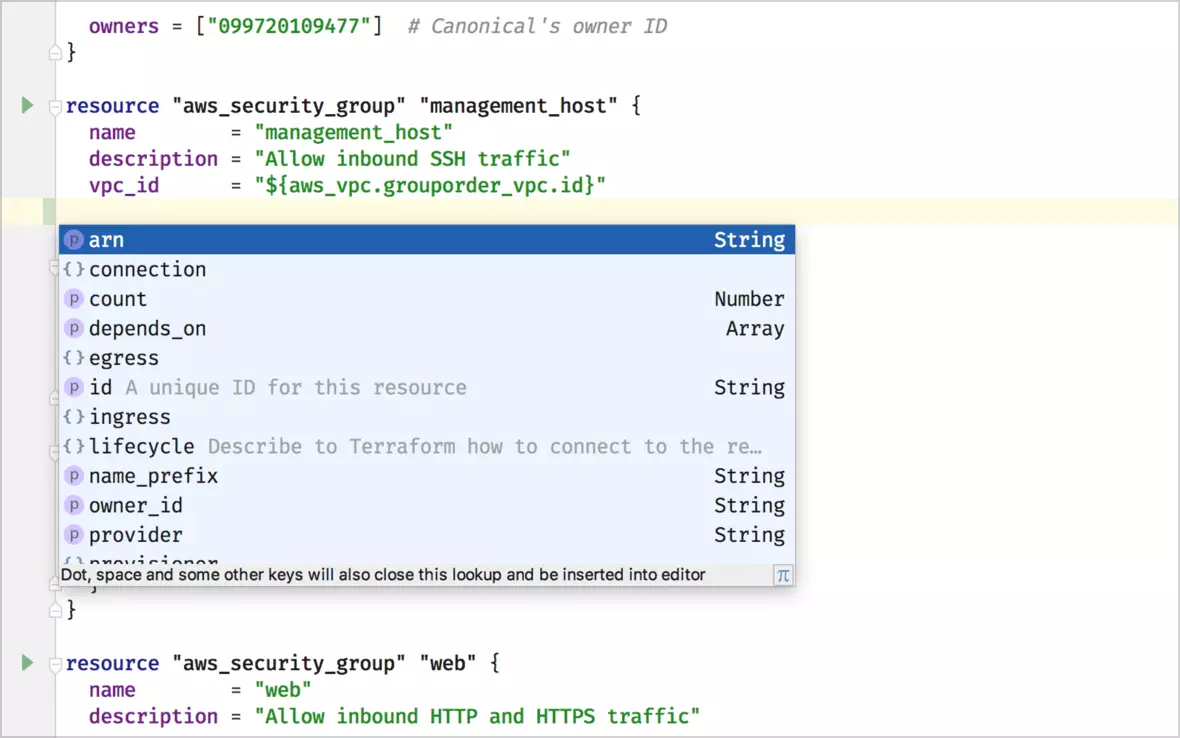Click the braces icon next to egress

(x=73, y=358)
